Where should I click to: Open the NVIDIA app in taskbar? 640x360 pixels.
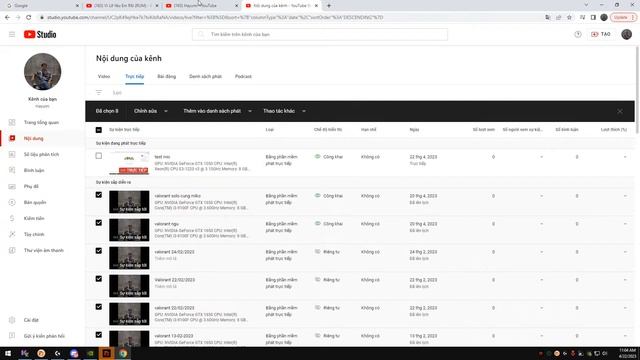pos(90,353)
